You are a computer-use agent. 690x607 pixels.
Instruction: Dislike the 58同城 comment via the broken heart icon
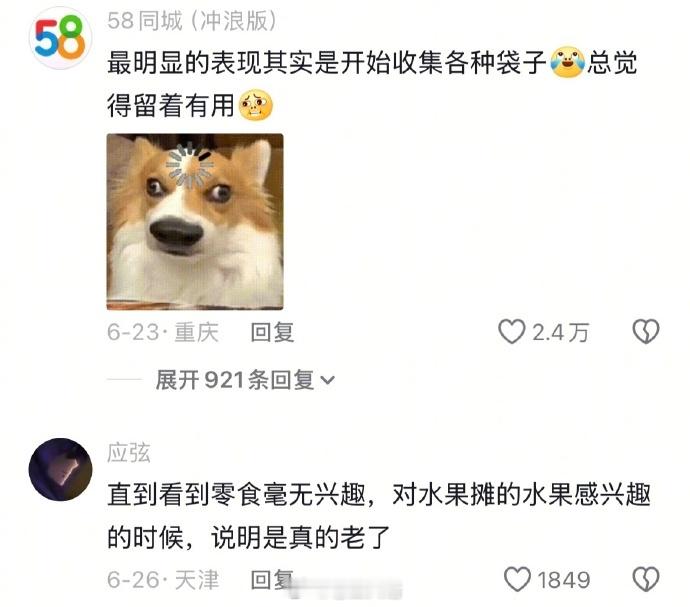point(646,331)
